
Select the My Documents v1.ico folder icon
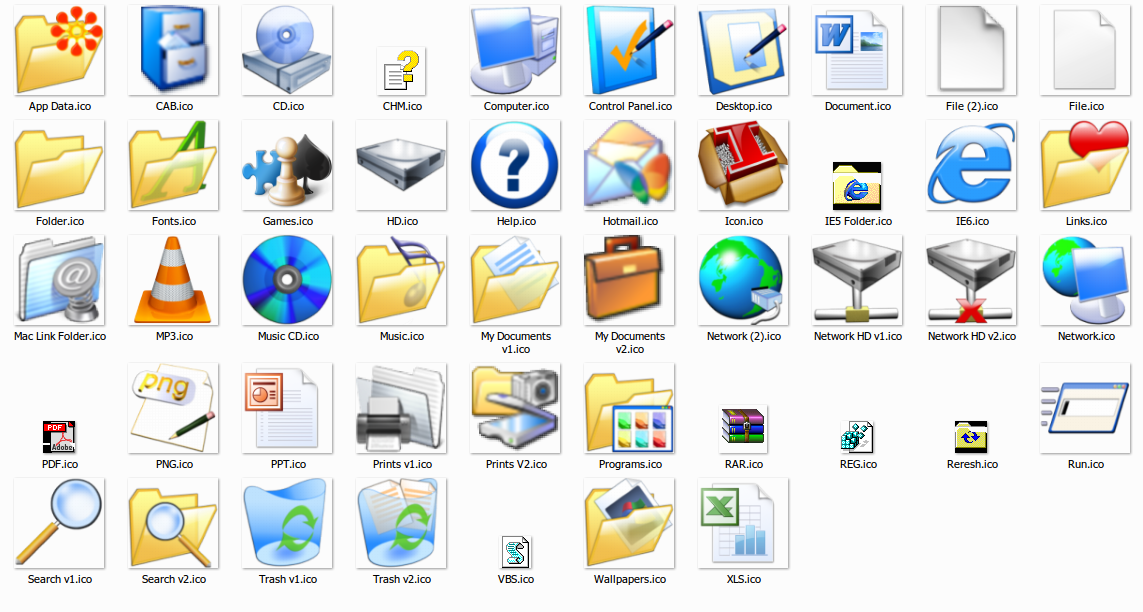[515, 280]
